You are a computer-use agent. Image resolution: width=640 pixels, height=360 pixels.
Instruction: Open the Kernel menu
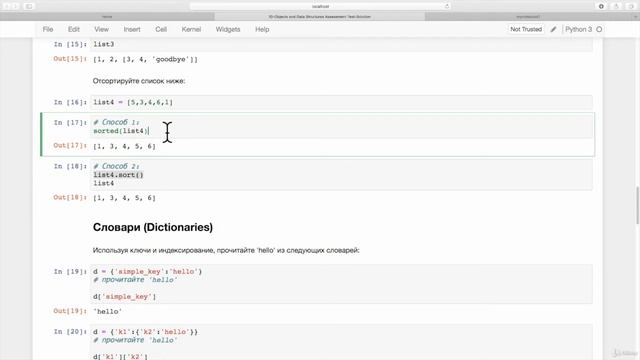(x=191, y=29)
